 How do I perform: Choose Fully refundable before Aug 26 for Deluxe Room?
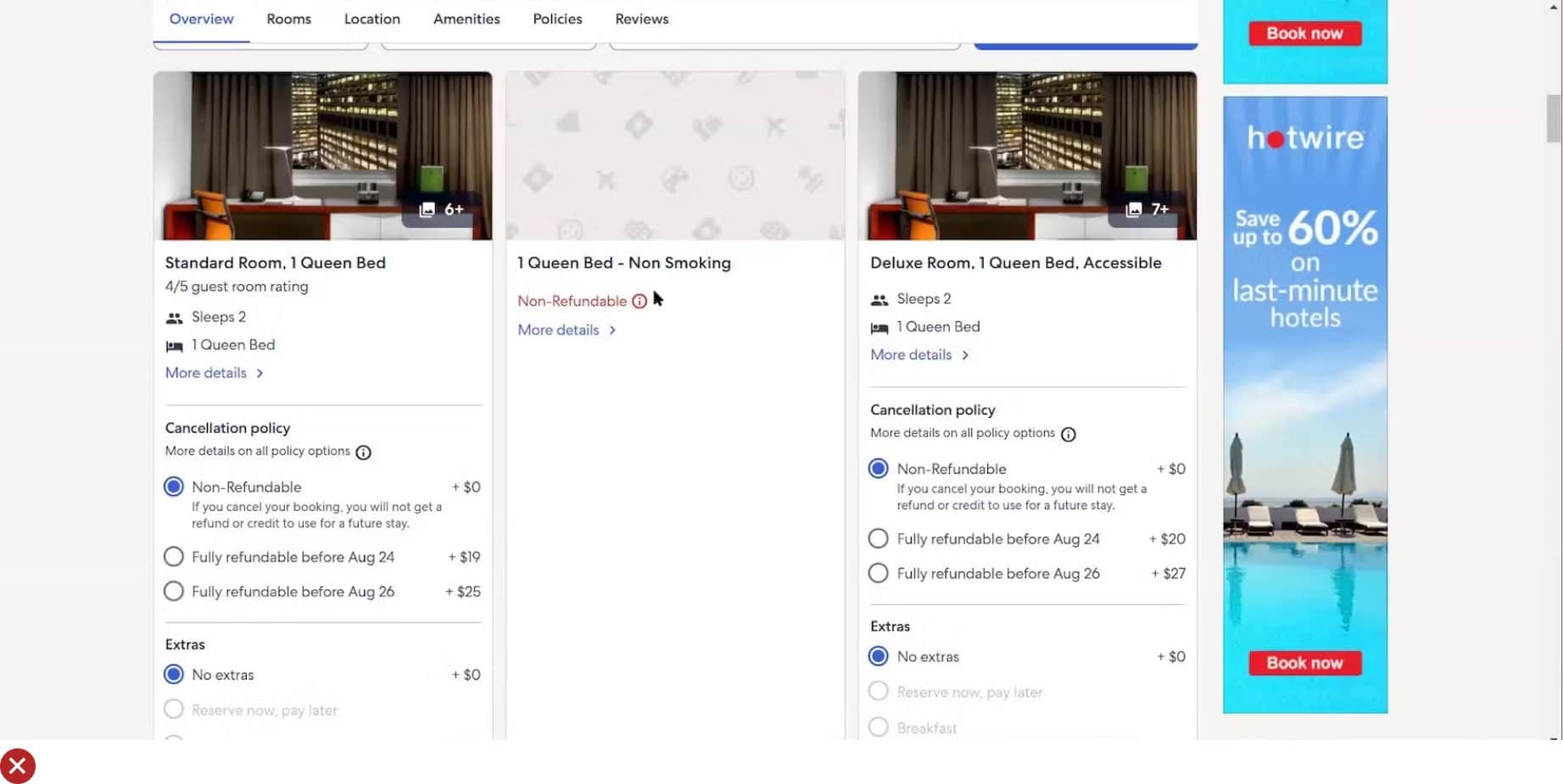click(879, 574)
